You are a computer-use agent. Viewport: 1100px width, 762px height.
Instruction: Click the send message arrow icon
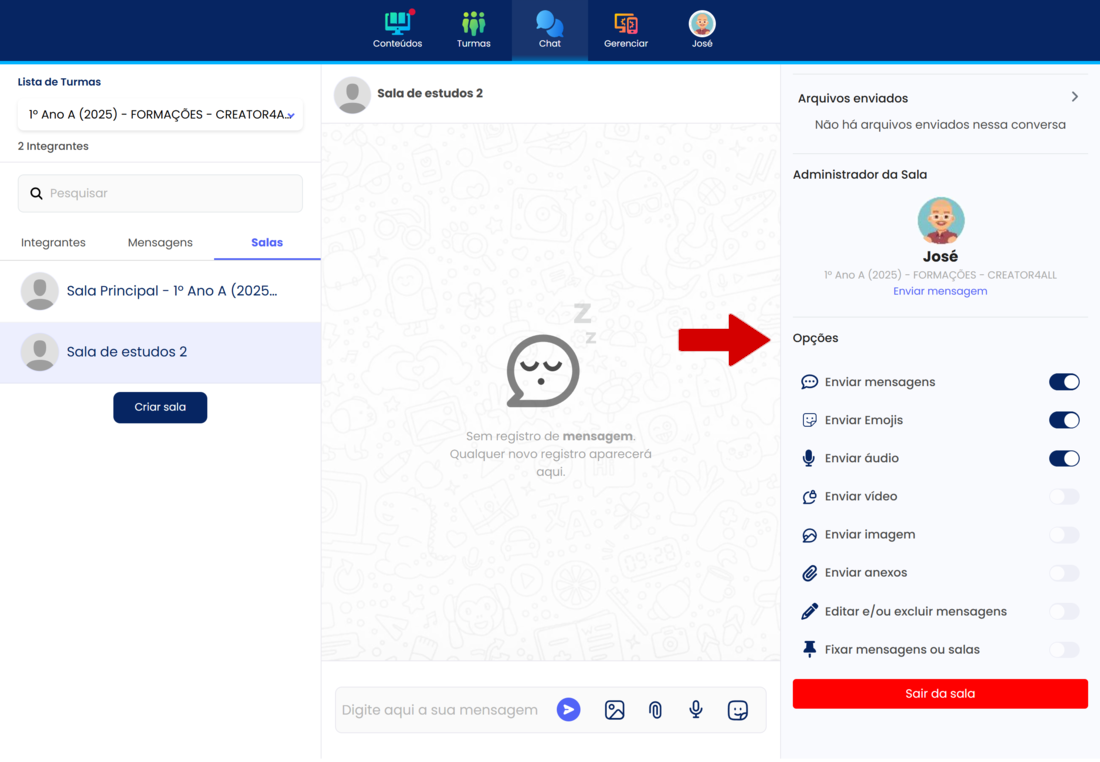[568, 710]
